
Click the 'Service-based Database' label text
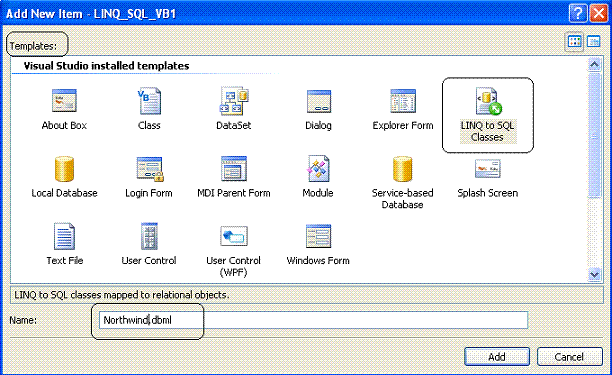[x=402, y=199]
